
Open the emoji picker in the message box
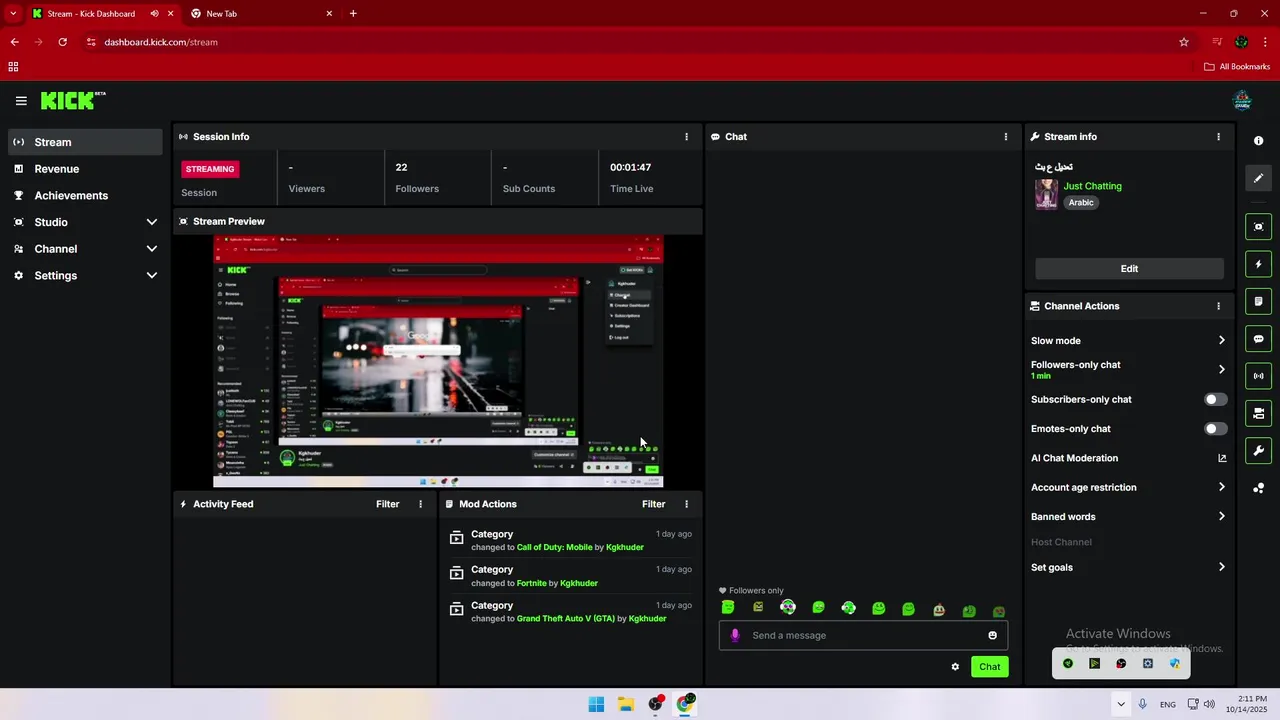point(993,635)
